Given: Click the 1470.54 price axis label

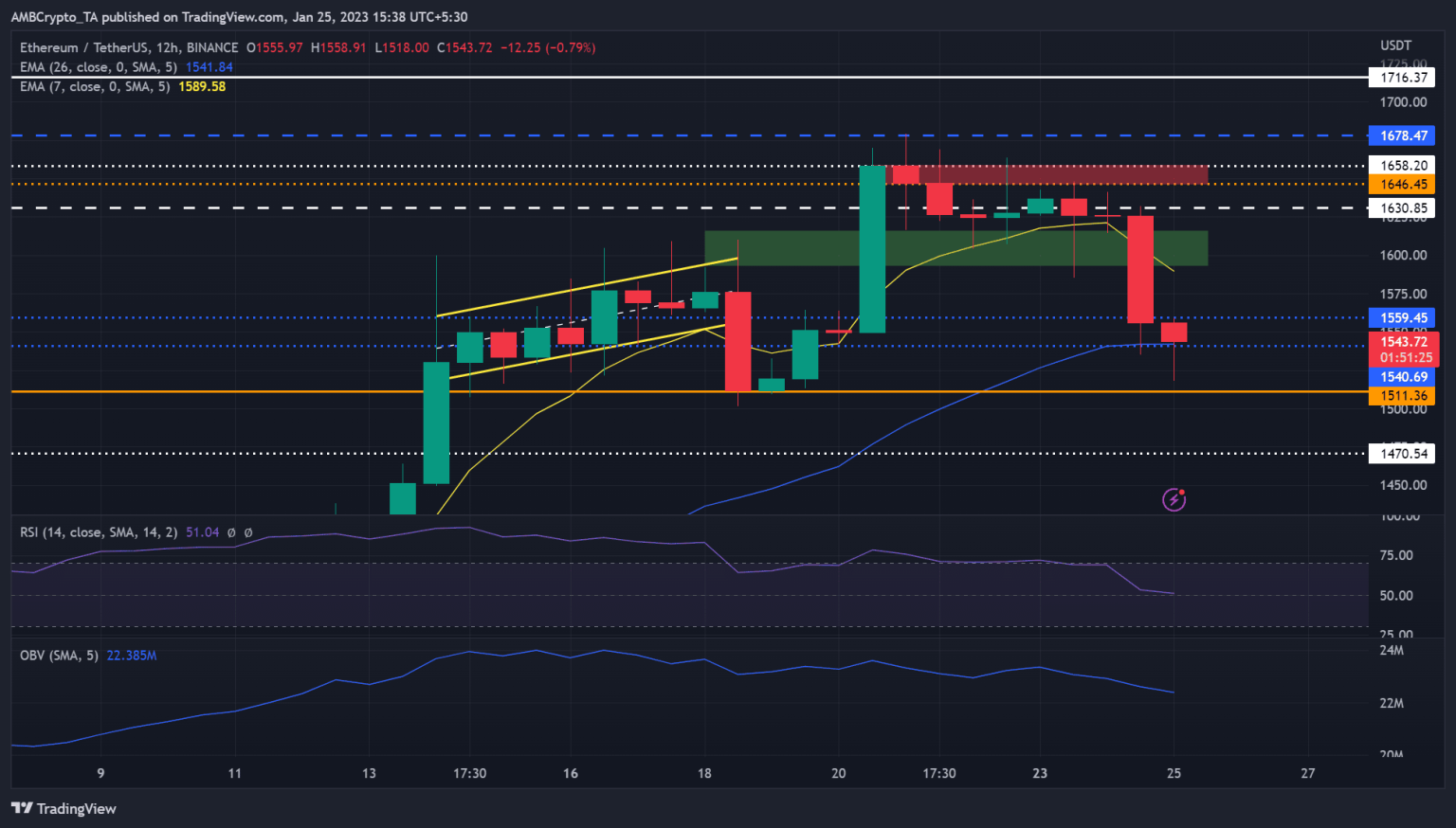Looking at the screenshot, I should pyautogui.click(x=1402, y=454).
